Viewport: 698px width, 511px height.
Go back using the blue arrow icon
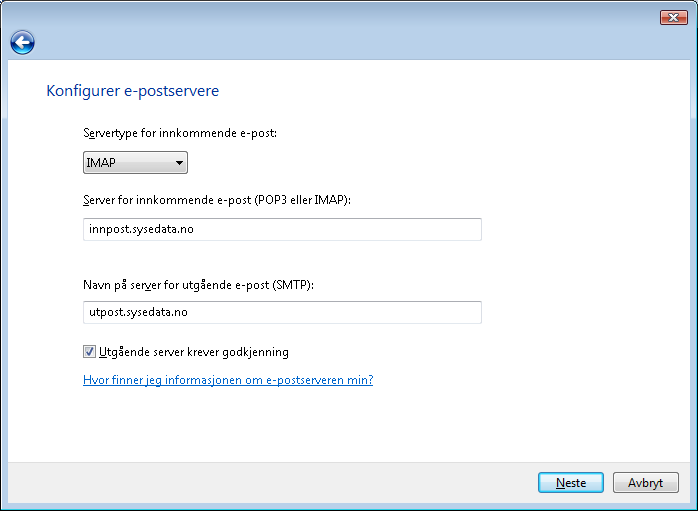22,42
